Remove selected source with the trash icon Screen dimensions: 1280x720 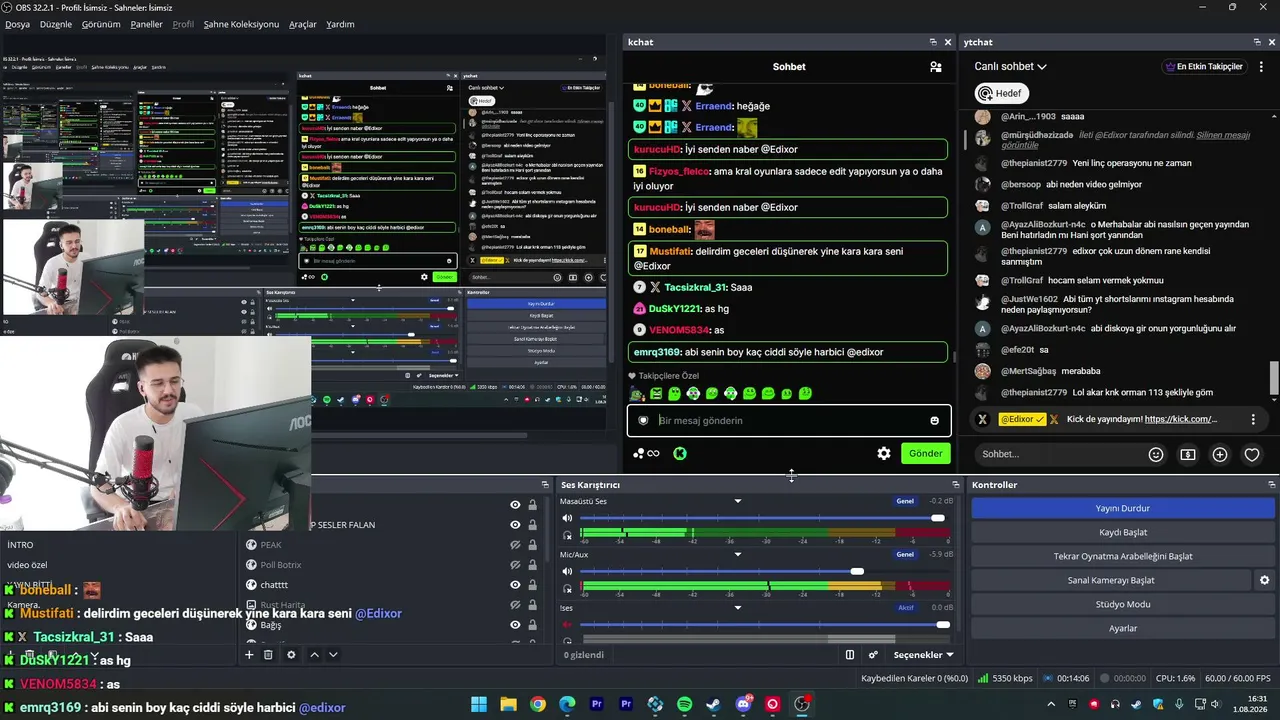tap(268, 655)
